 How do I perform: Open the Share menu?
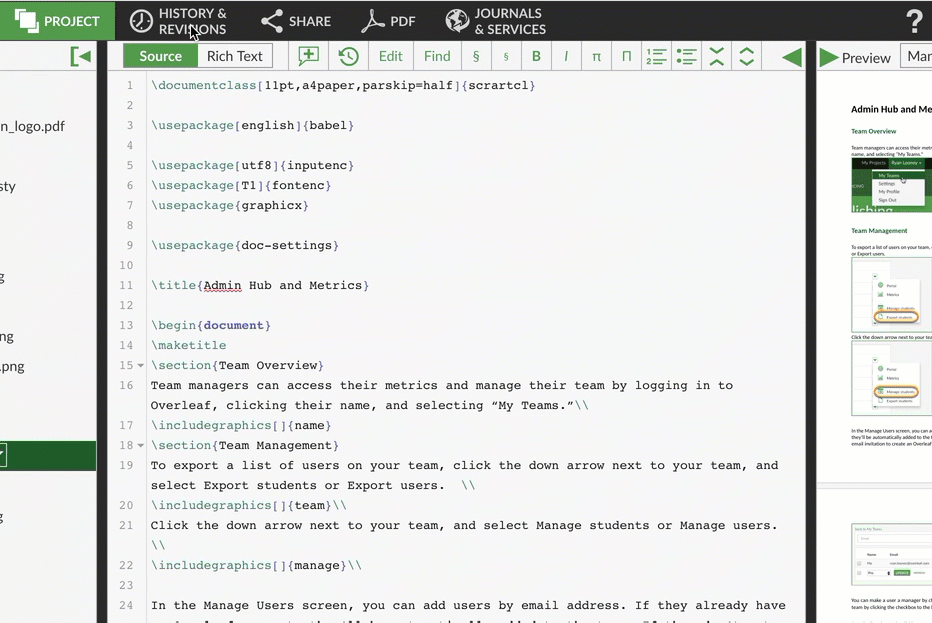[x=295, y=20]
